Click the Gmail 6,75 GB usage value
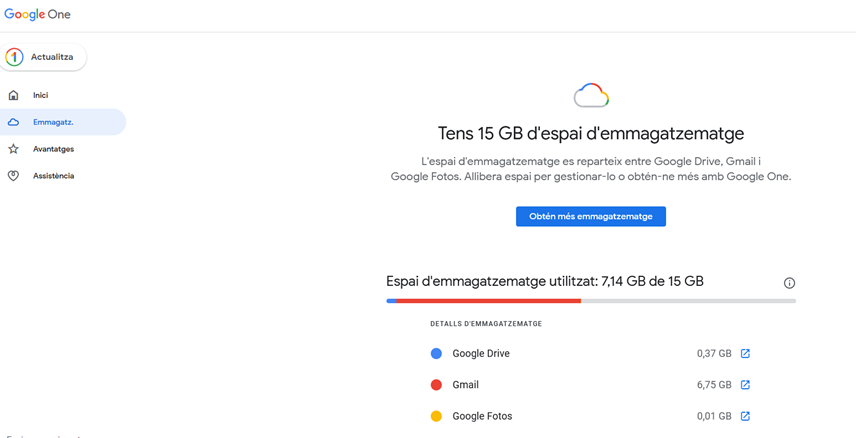This screenshot has height=438, width=856. [713, 385]
